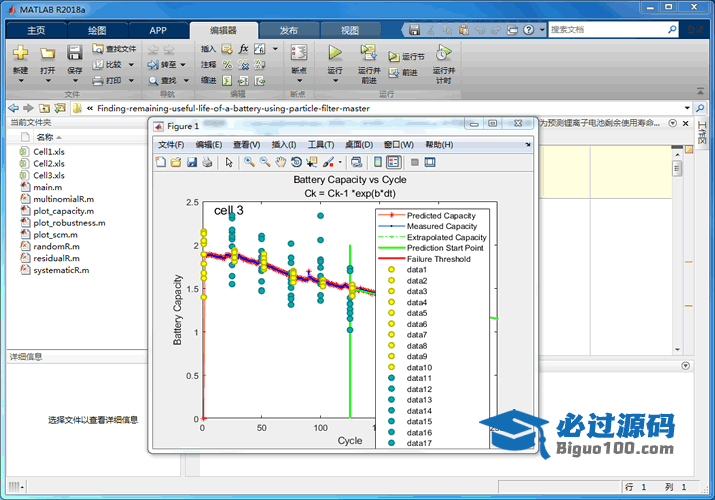Click Run and Advance (运行并前进) icon
This screenshot has height=500, width=715.
pos(368,52)
